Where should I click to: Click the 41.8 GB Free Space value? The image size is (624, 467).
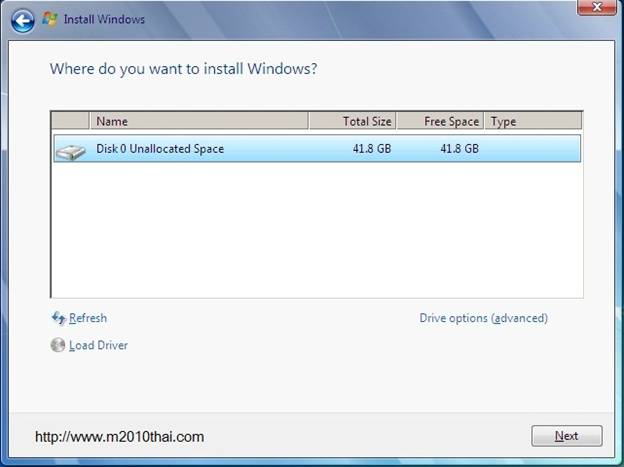click(460, 149)
